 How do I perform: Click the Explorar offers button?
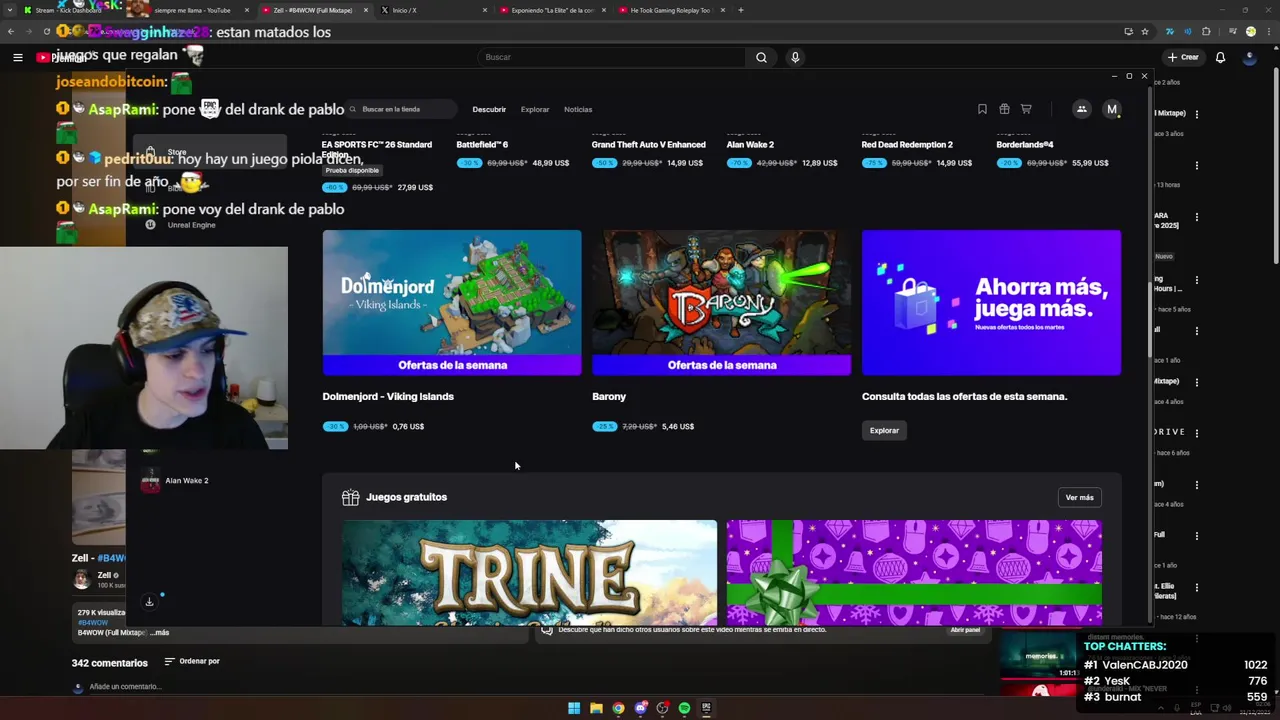tap(884, 430)
